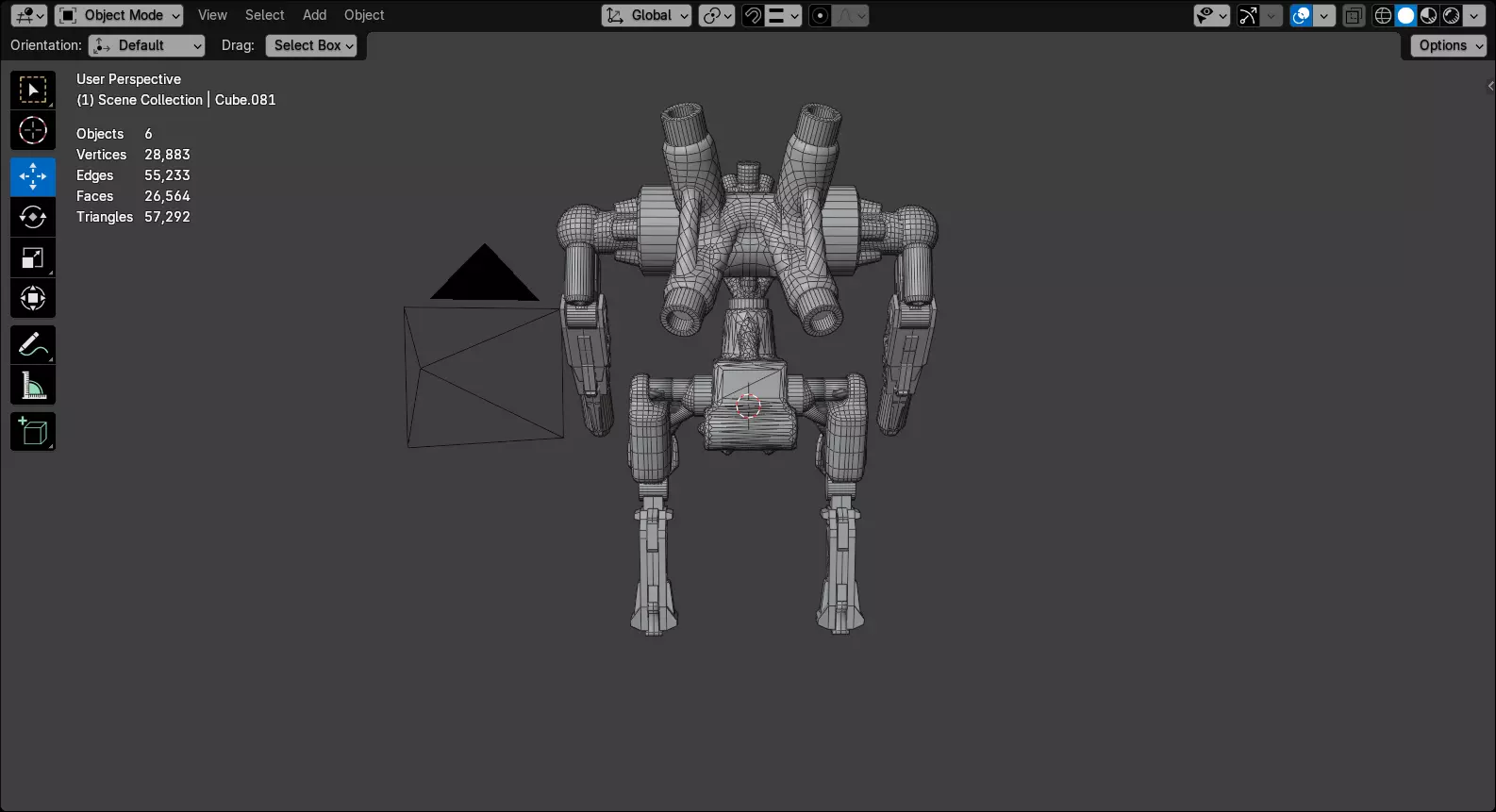Screen dimensions: 1496x812
Task: Open viewport gizmos options arrow
Action: click(x=1272, y=15)
